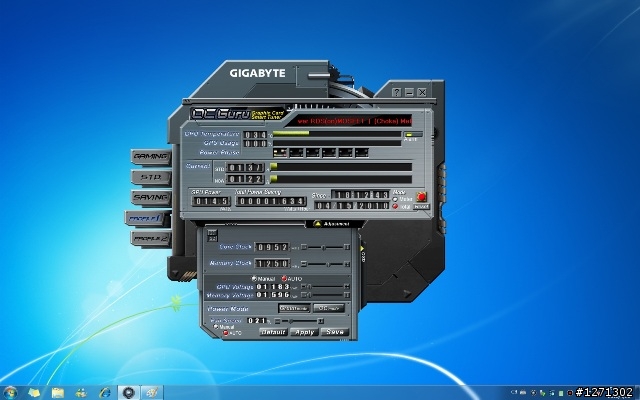
Task: Adjust the Core Clock slider handle
Action: pyautogui.click(x=324, y=247)
